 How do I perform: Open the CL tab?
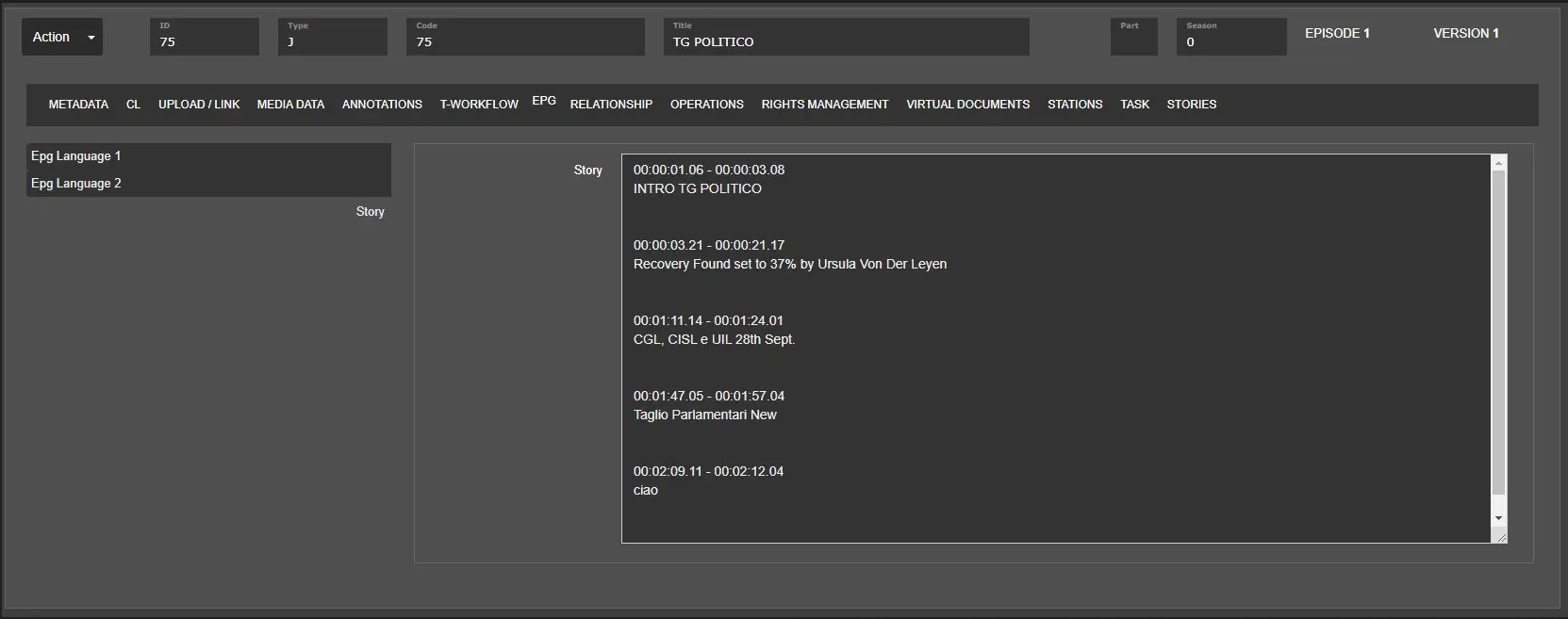pyautogui.click(x=133, y=105)
